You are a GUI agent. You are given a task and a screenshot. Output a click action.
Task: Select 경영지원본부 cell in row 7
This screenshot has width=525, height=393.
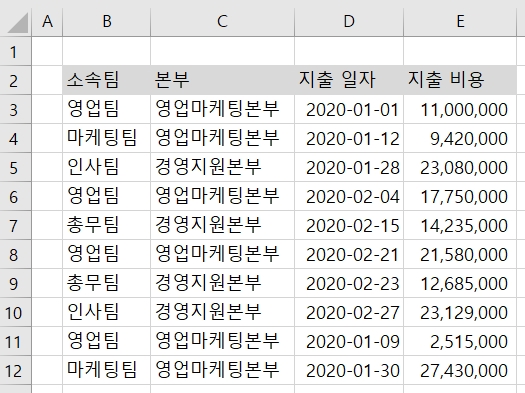[222, 225]
